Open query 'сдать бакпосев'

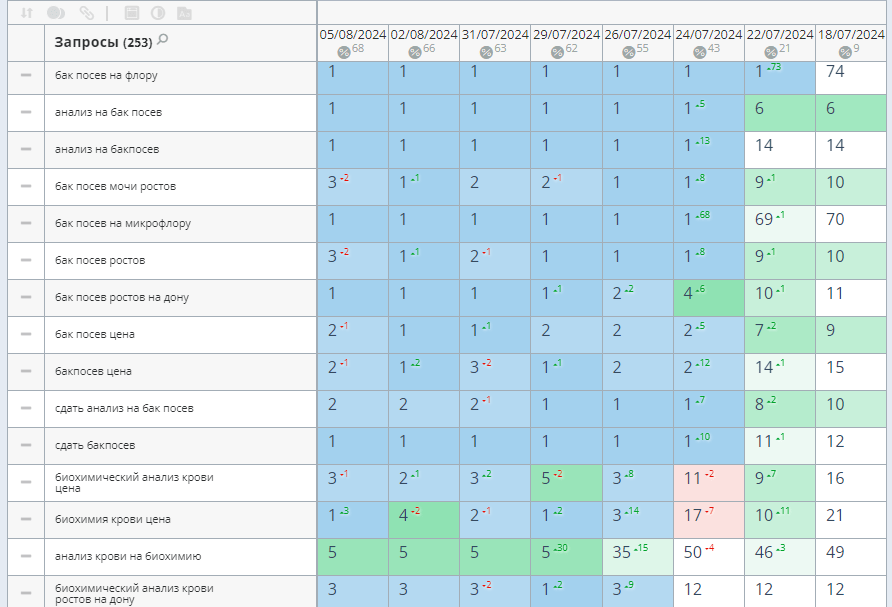[x=95, y=445]
